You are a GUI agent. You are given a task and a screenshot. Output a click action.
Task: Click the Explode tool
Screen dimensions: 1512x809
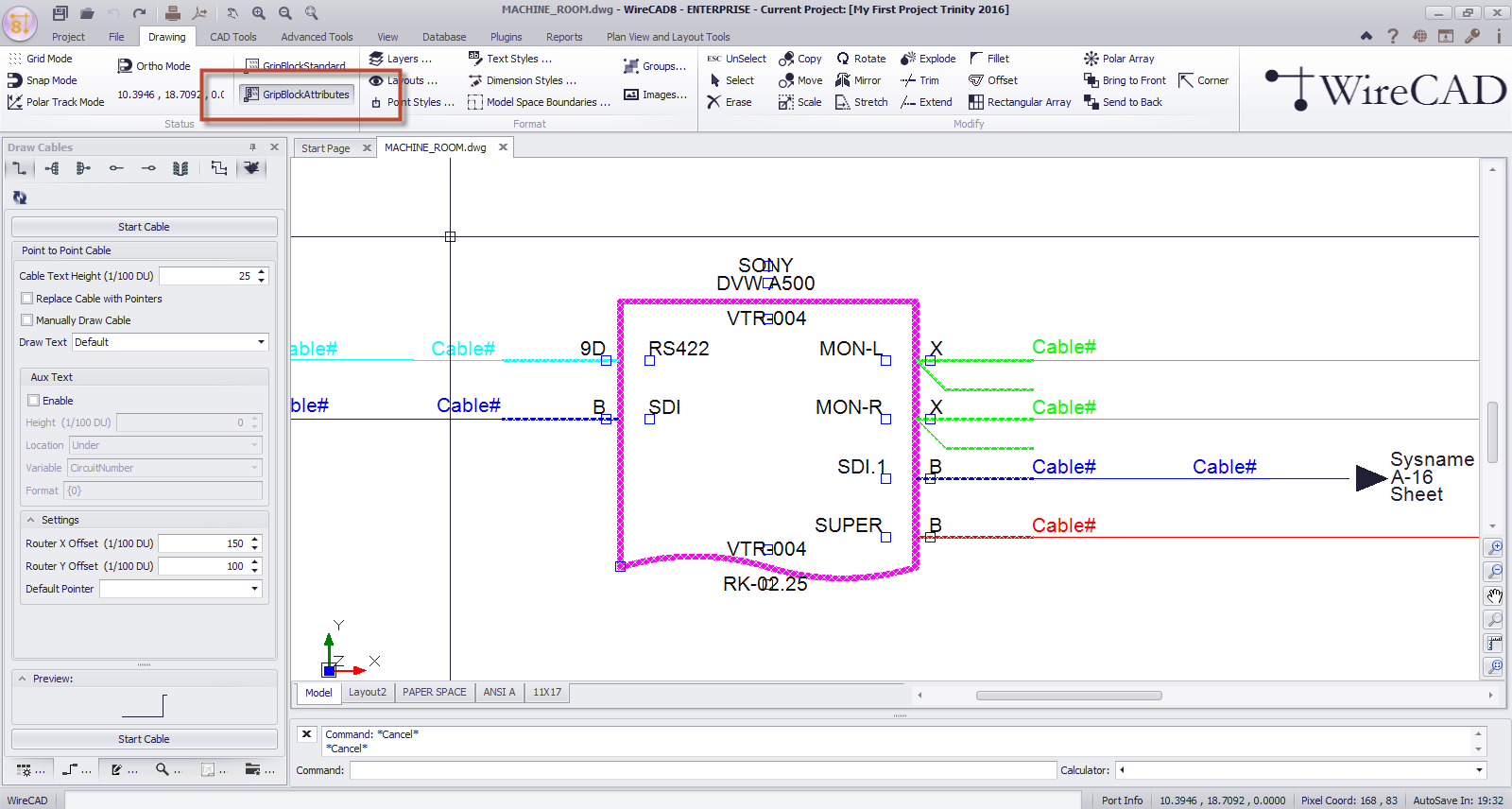(928, 59)
